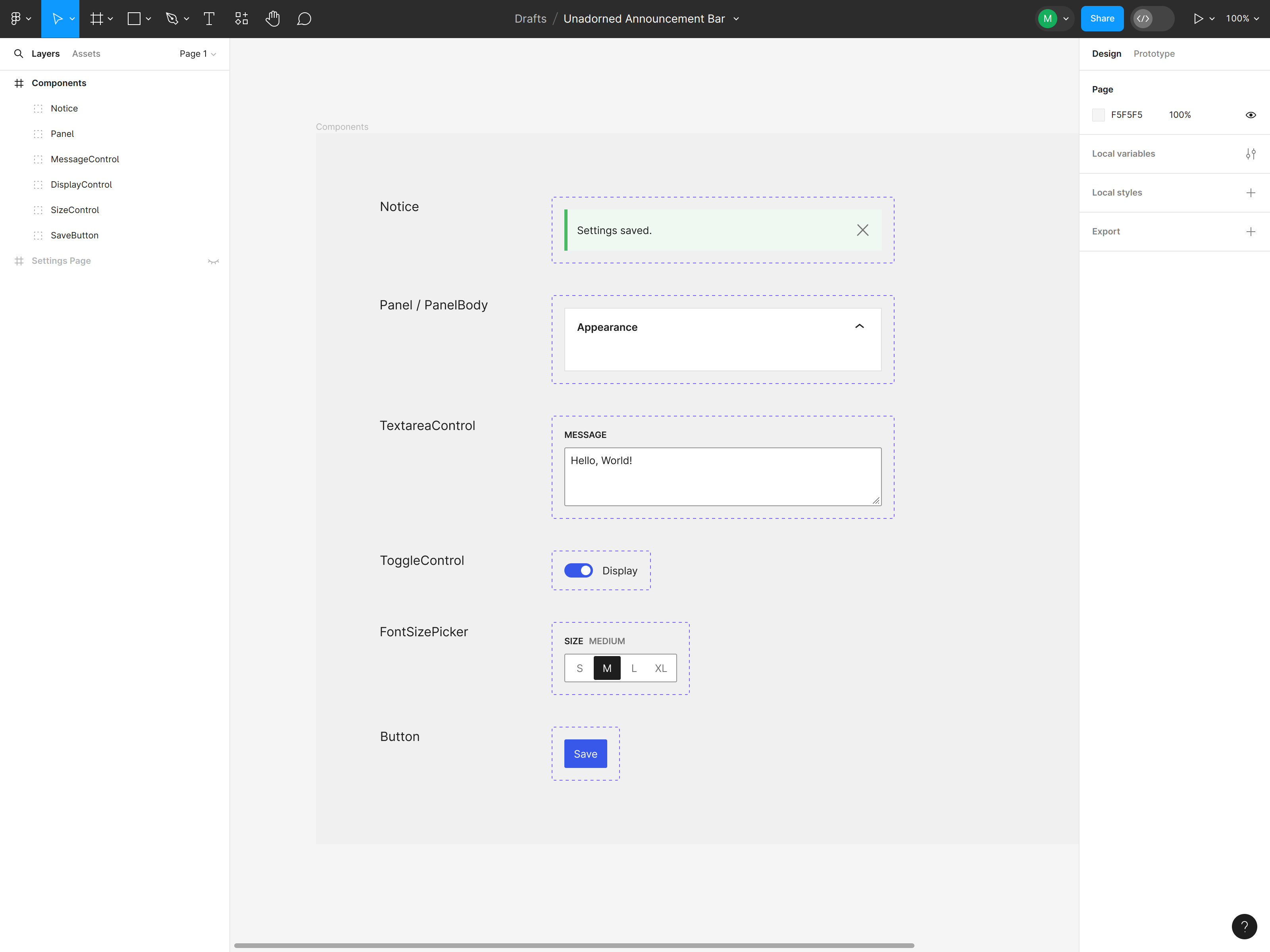The width and height of the screenshot is (1270, 952).
Task: Search layers with magnifier icon
Action: [18, 54]
